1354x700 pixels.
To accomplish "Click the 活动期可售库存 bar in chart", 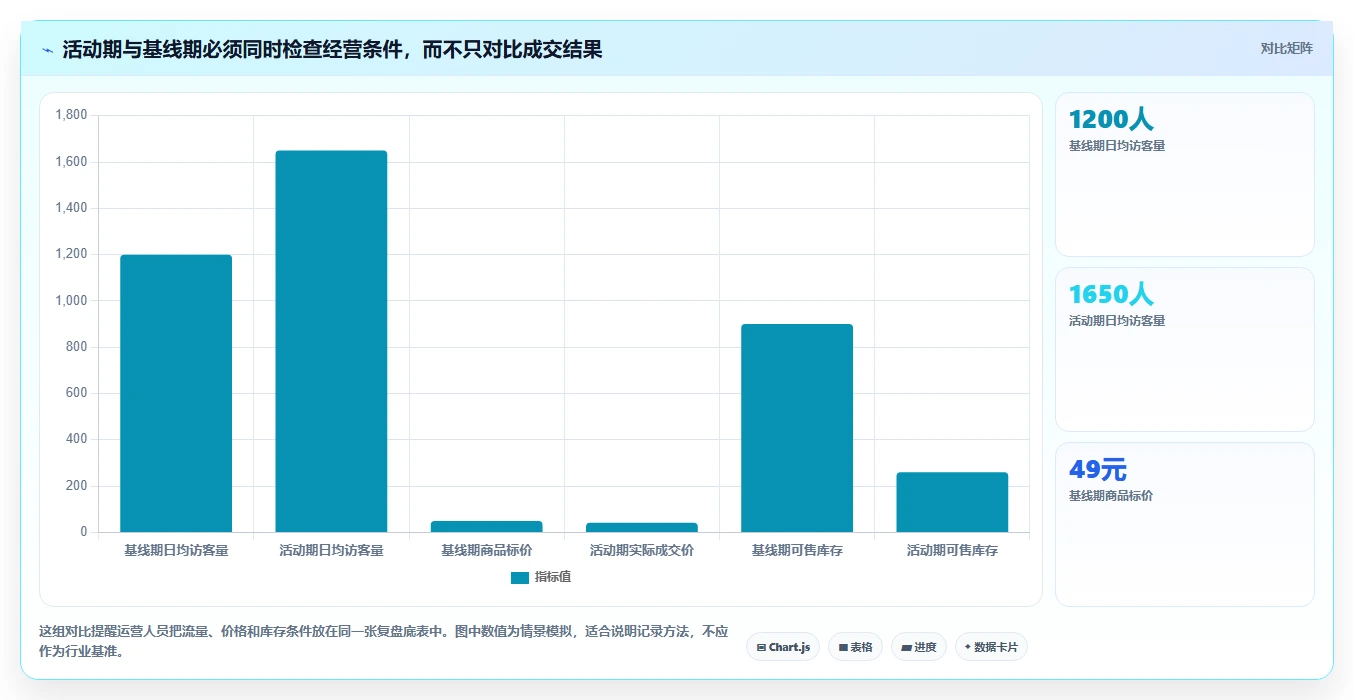I will point(952,502).
